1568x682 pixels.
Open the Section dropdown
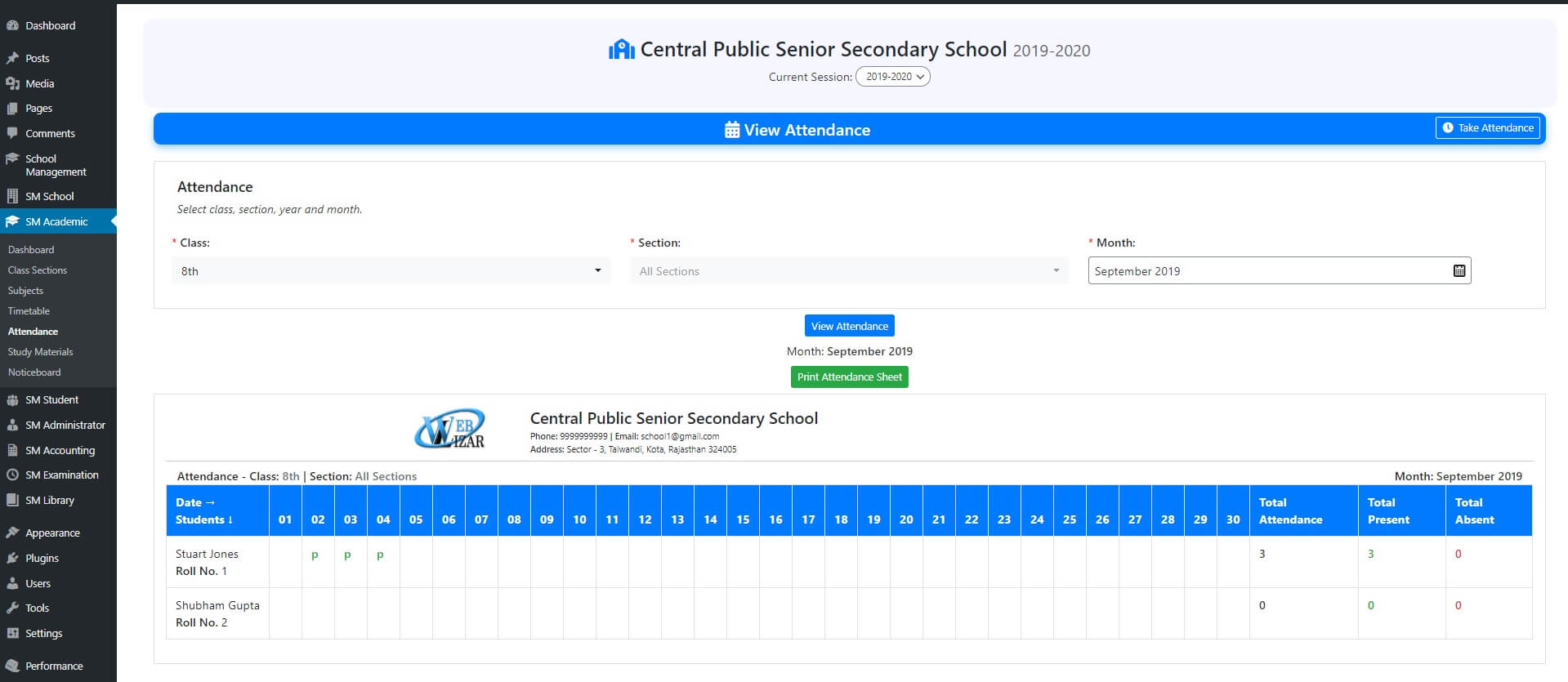tap(849, 271)
